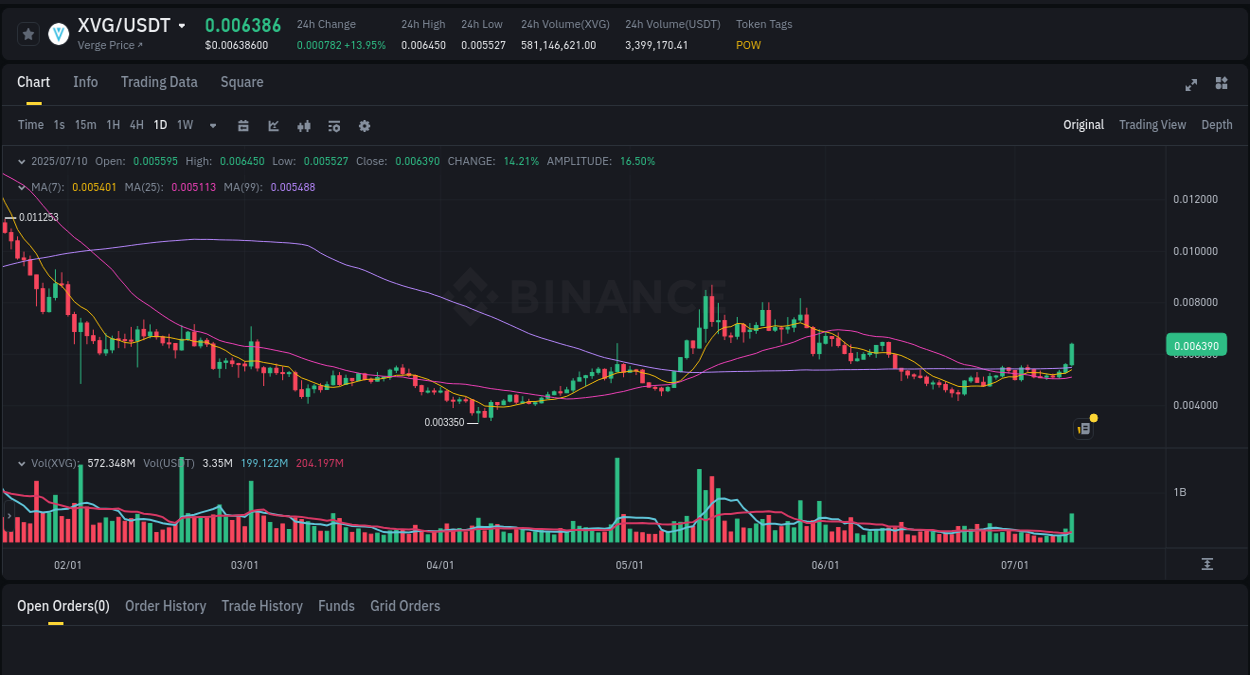This screenshot has width=1250, height=675.
Task: Switch to the Trading Data tab
Action: [159, 82]
